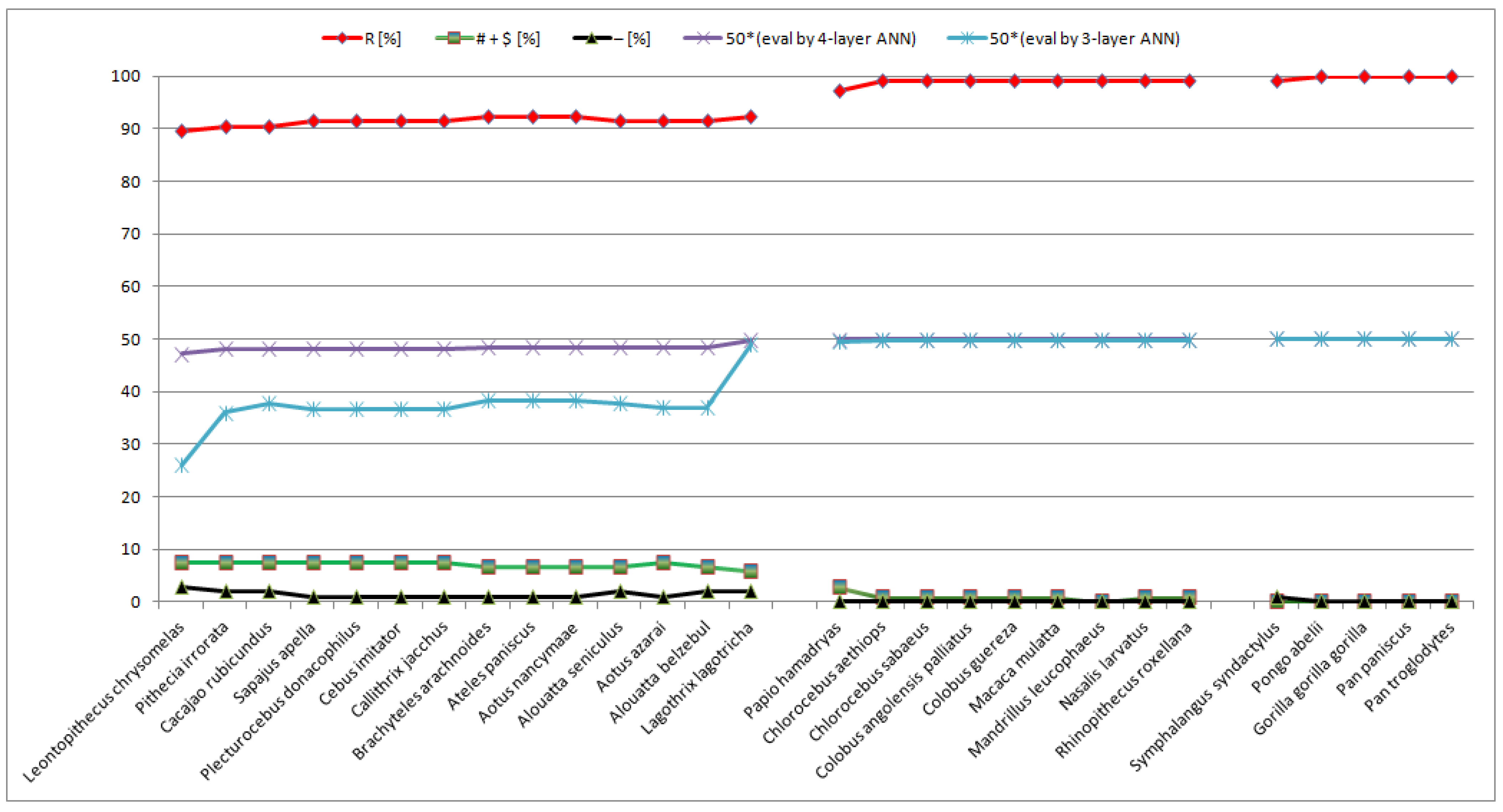Click cyan 3-layer ANN point for Leontopithecus chrysomelas
Image resolution: width=1503 pixels, height=812 pixels.
(x=182, y=466)
